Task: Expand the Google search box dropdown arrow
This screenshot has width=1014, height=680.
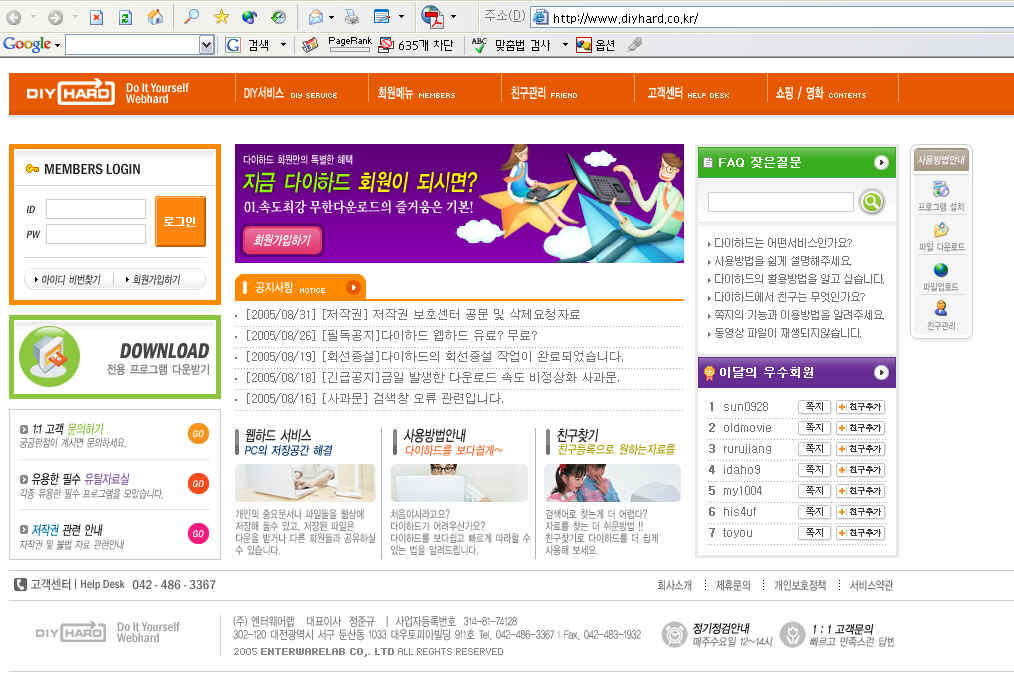Action: [207, 45]
